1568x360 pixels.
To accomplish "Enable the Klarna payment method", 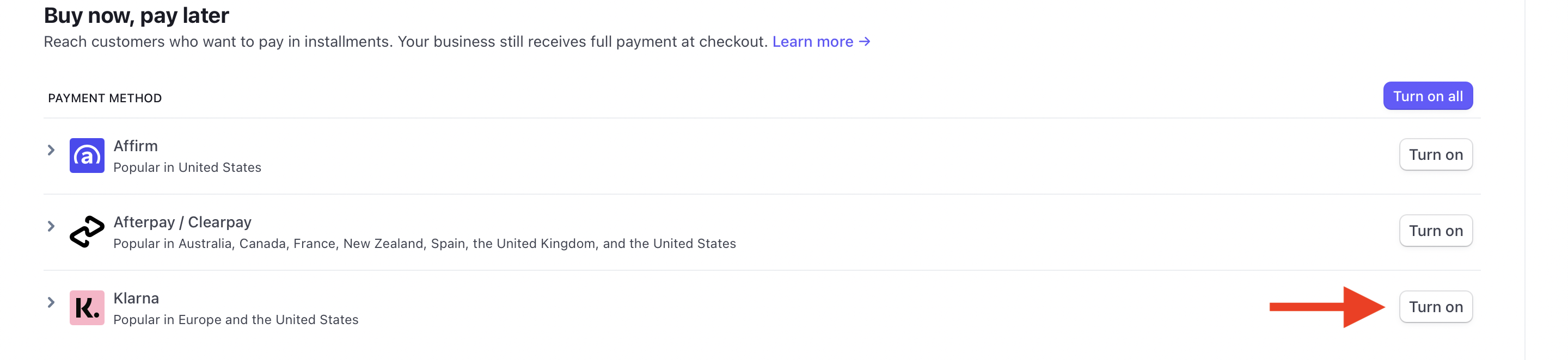I will [x=1436, y=307].
